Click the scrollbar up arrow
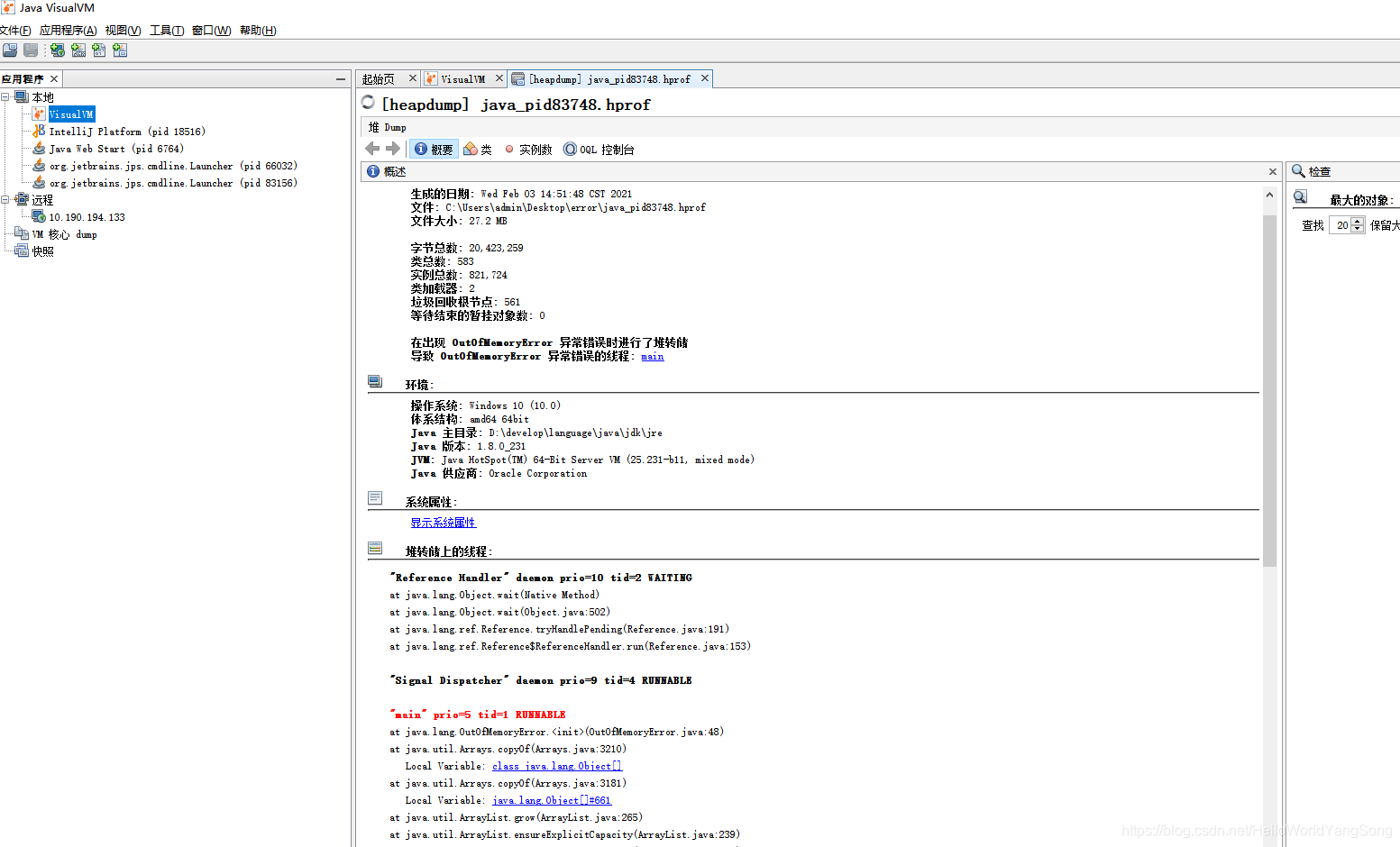1400x847 pixels. click(1269, 195)
